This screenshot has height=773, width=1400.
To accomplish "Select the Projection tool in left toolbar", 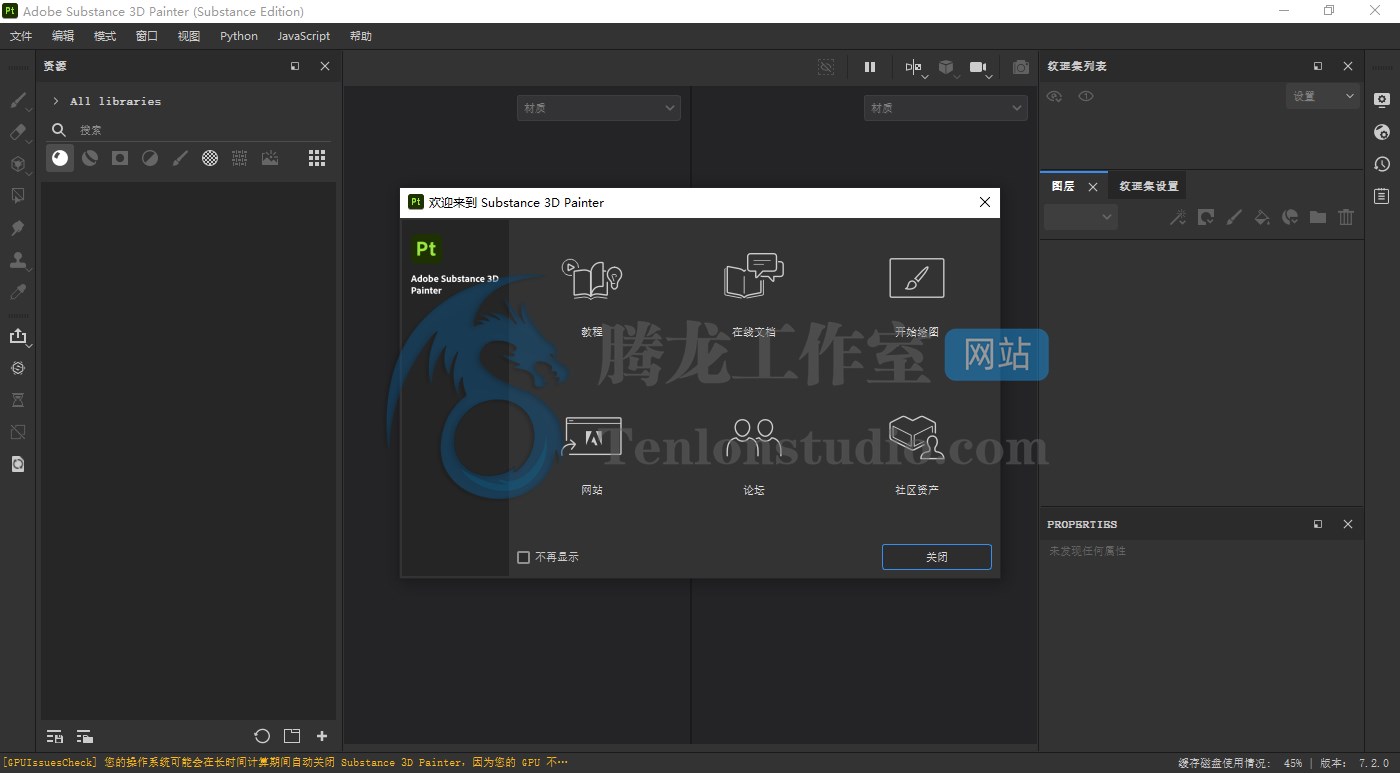I will pos(18,164).
